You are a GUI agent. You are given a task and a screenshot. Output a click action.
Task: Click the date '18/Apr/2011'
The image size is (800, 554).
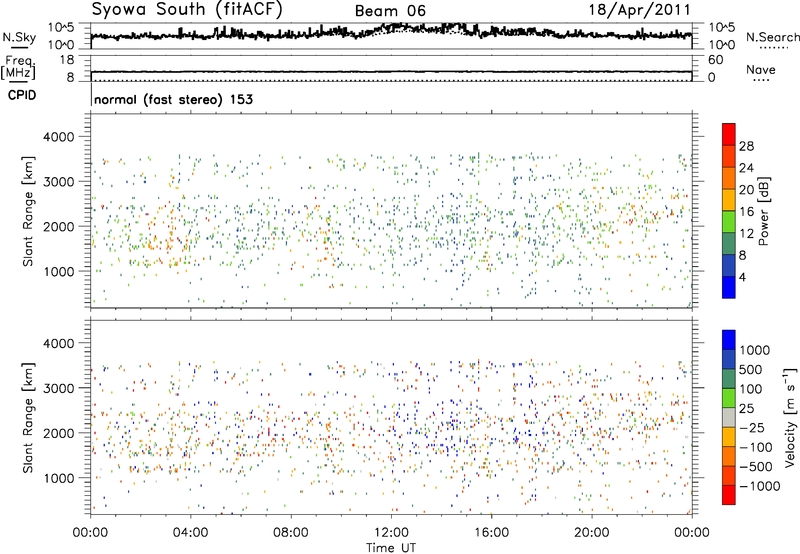click(640, 10)
